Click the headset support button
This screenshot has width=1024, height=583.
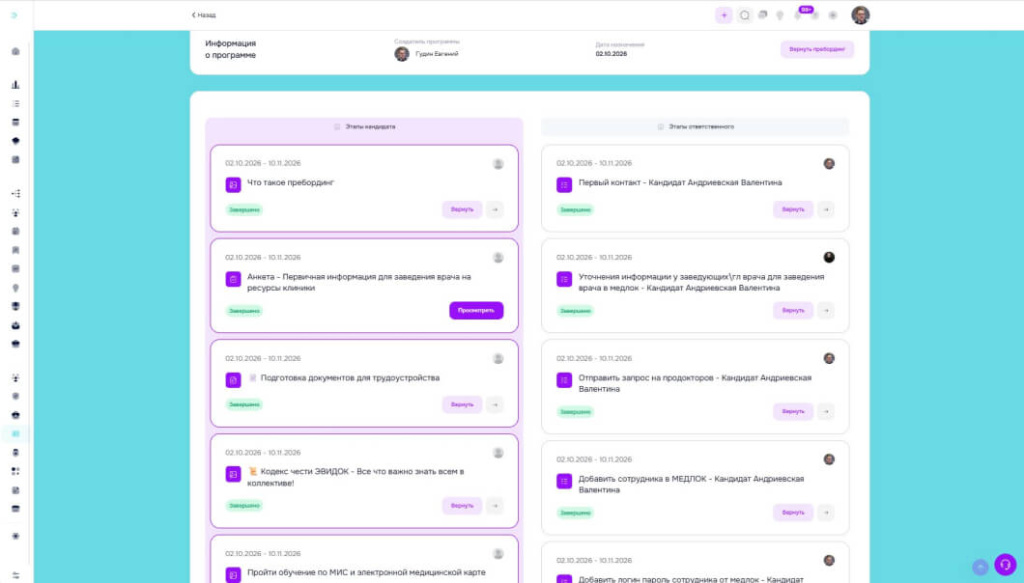(1005, 565)
